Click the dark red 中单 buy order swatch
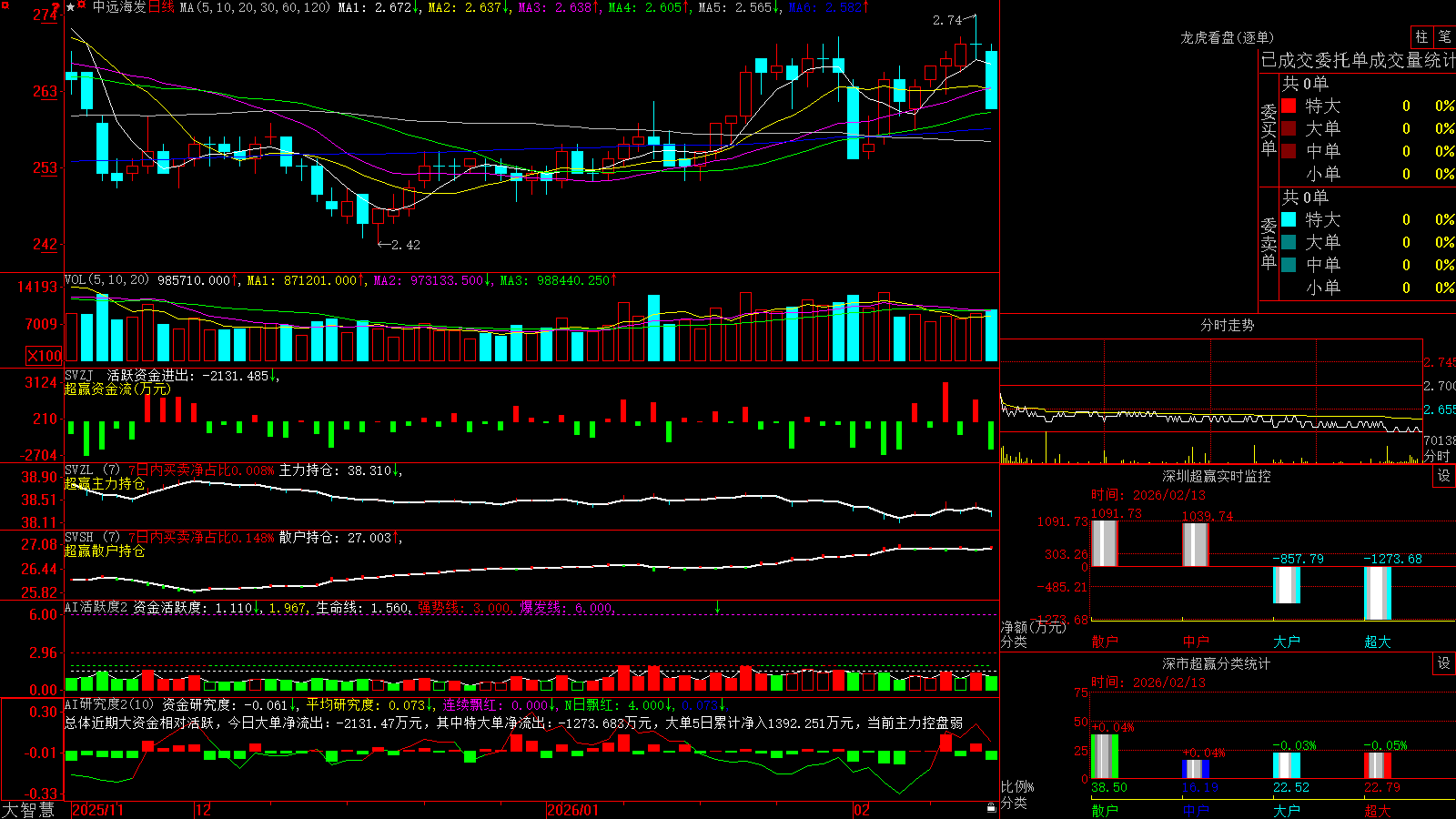The width and height of the screenshot is (1456, 819). click(1289, 150)
